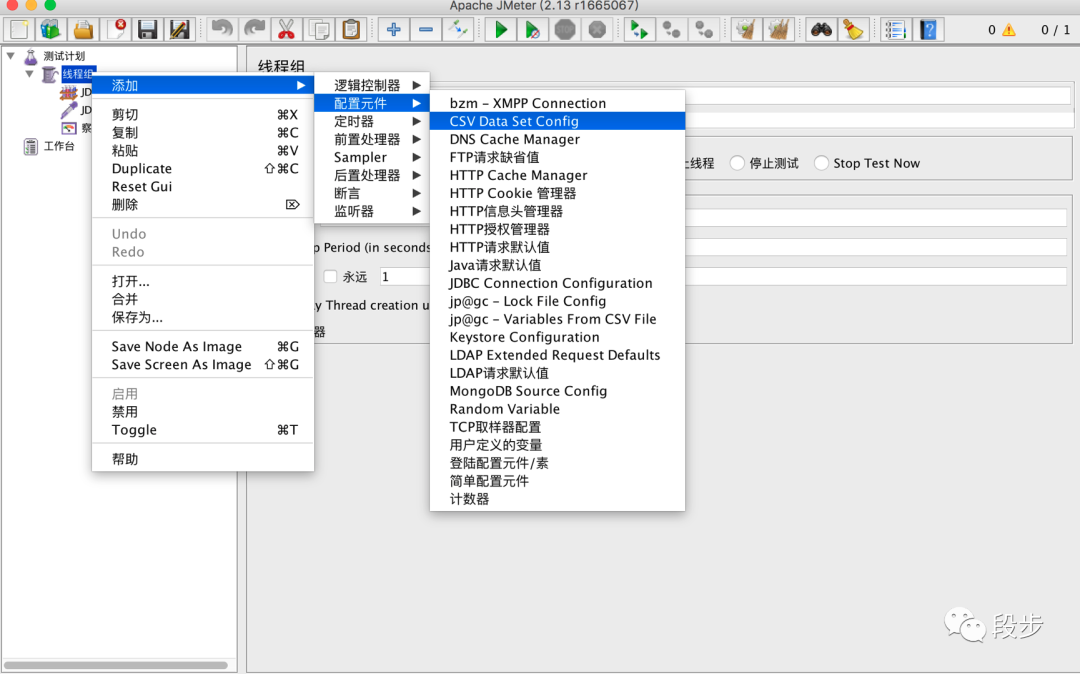Click 帮助 in context menu
1080x674 pixels.
[203, 459]
